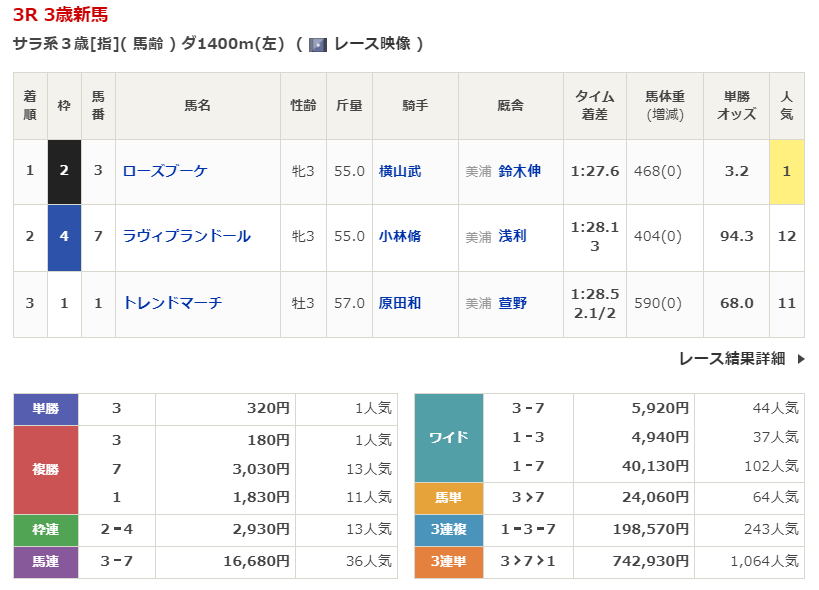Click the ワイド payout label
Image resolution: width=819 pixels, height=590 pixels.
(448, 438)
